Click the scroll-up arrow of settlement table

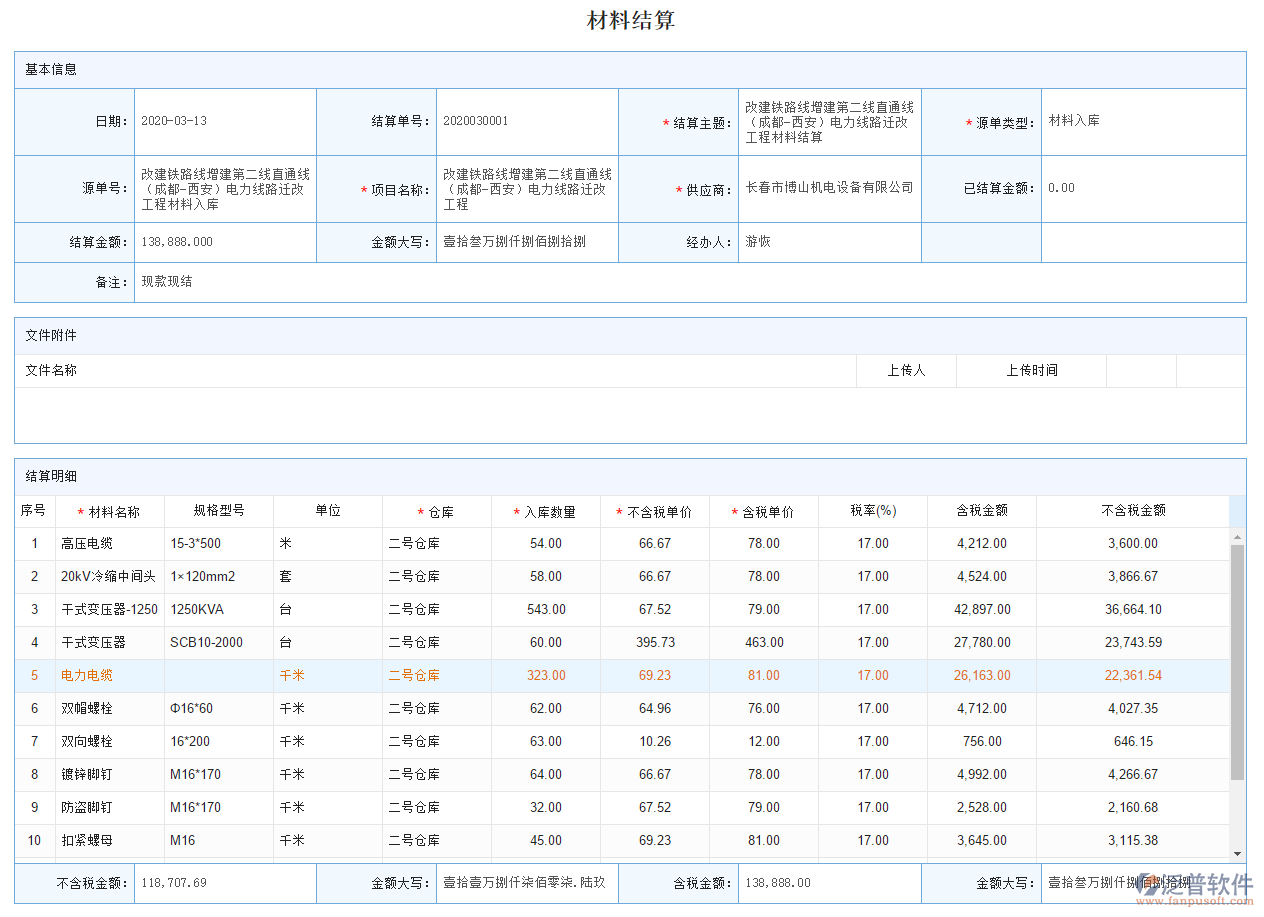pyautogui.click(x=1237, y=536)
